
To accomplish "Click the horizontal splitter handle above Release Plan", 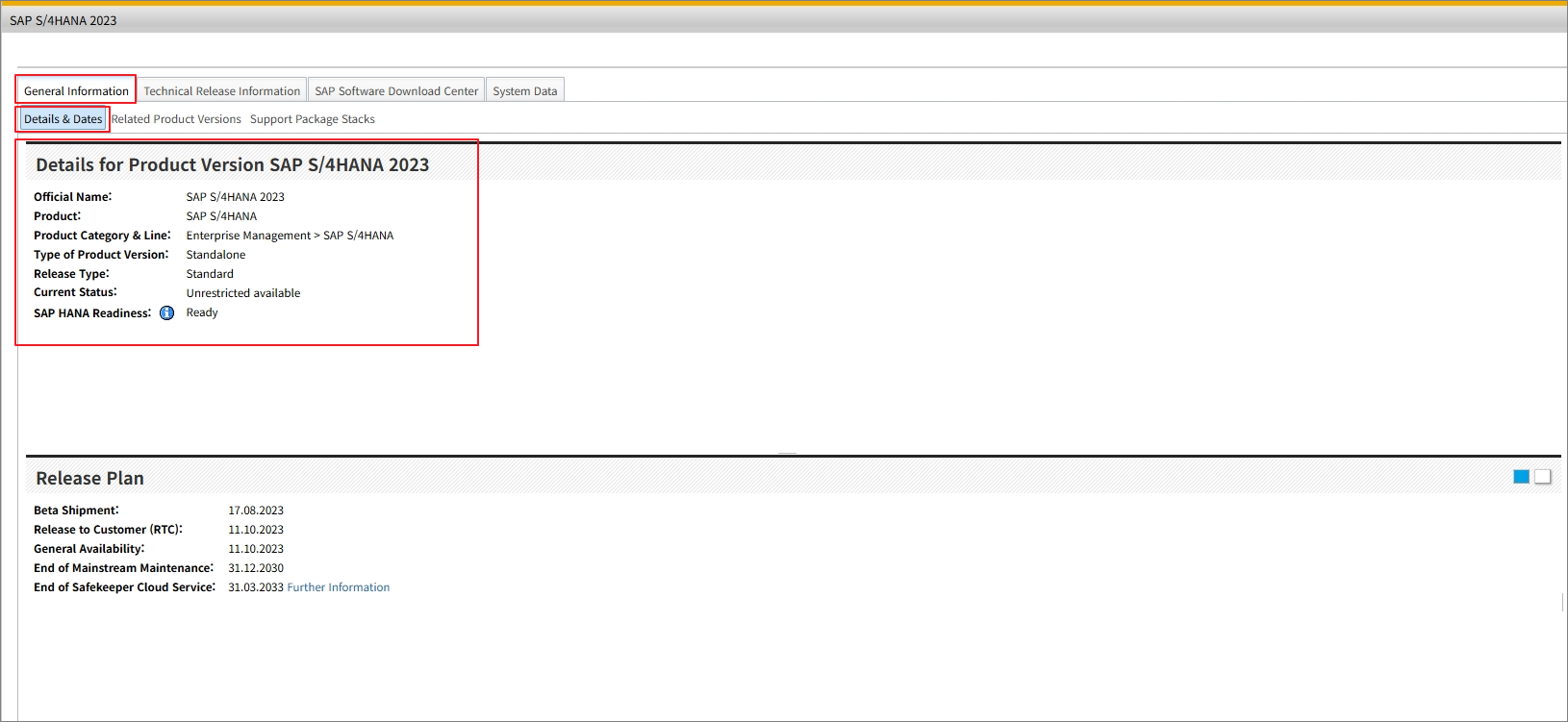I will [788, 453].
